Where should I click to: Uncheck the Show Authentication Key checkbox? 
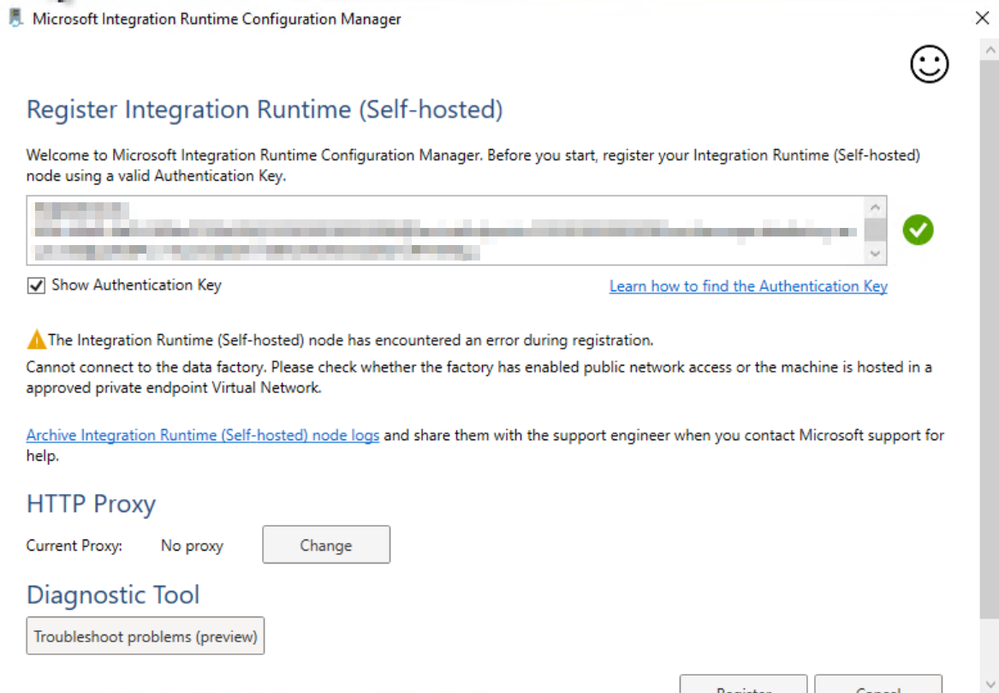coord(36,285)
